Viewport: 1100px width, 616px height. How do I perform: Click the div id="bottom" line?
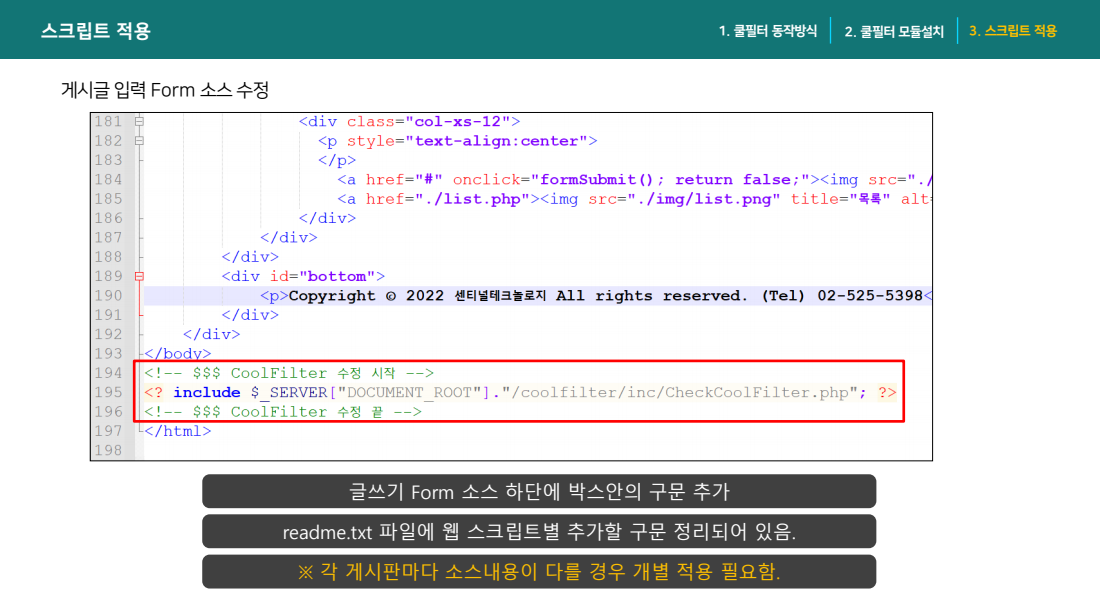coord(303,276)
